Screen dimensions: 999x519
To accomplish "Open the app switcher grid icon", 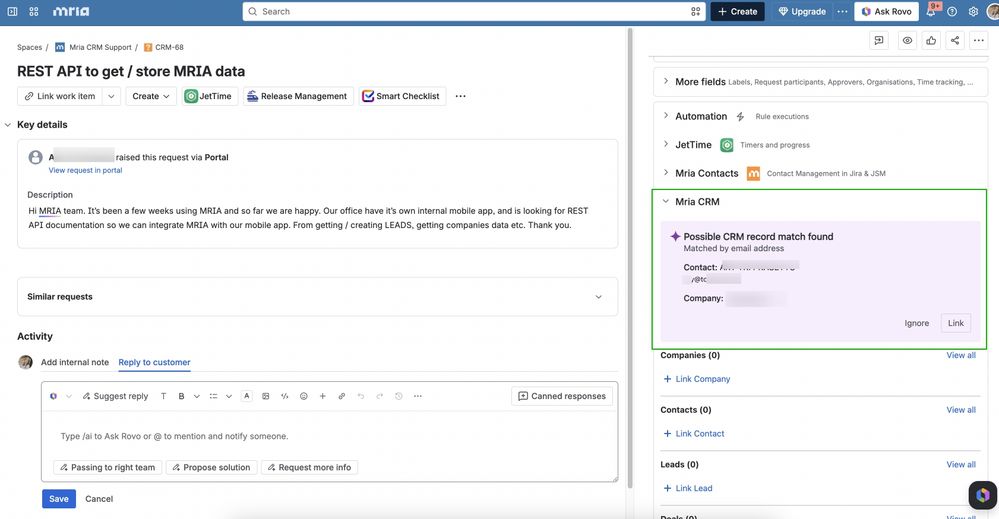I will point(34,11).
